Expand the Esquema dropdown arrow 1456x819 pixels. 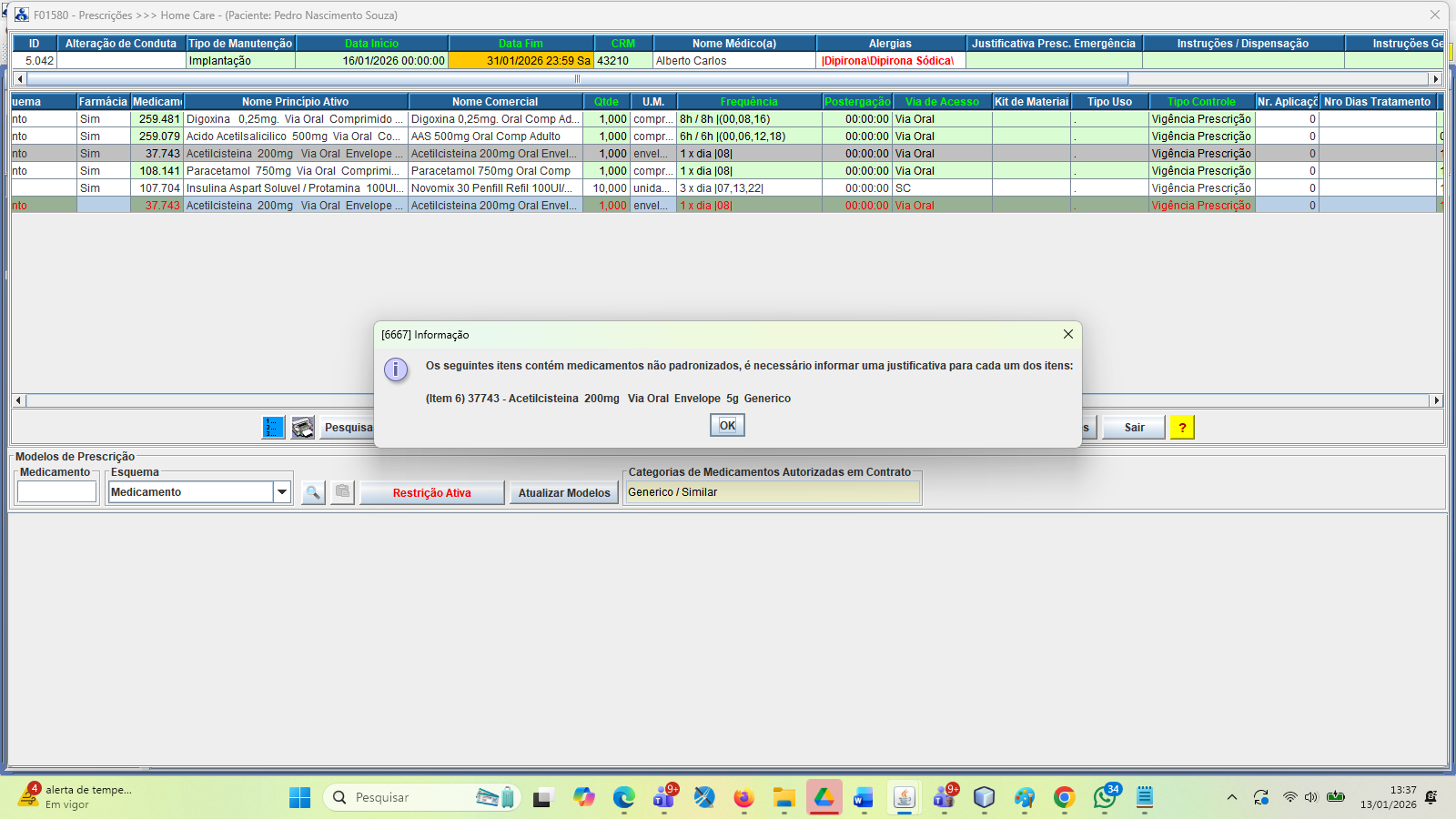click(282, 492)
